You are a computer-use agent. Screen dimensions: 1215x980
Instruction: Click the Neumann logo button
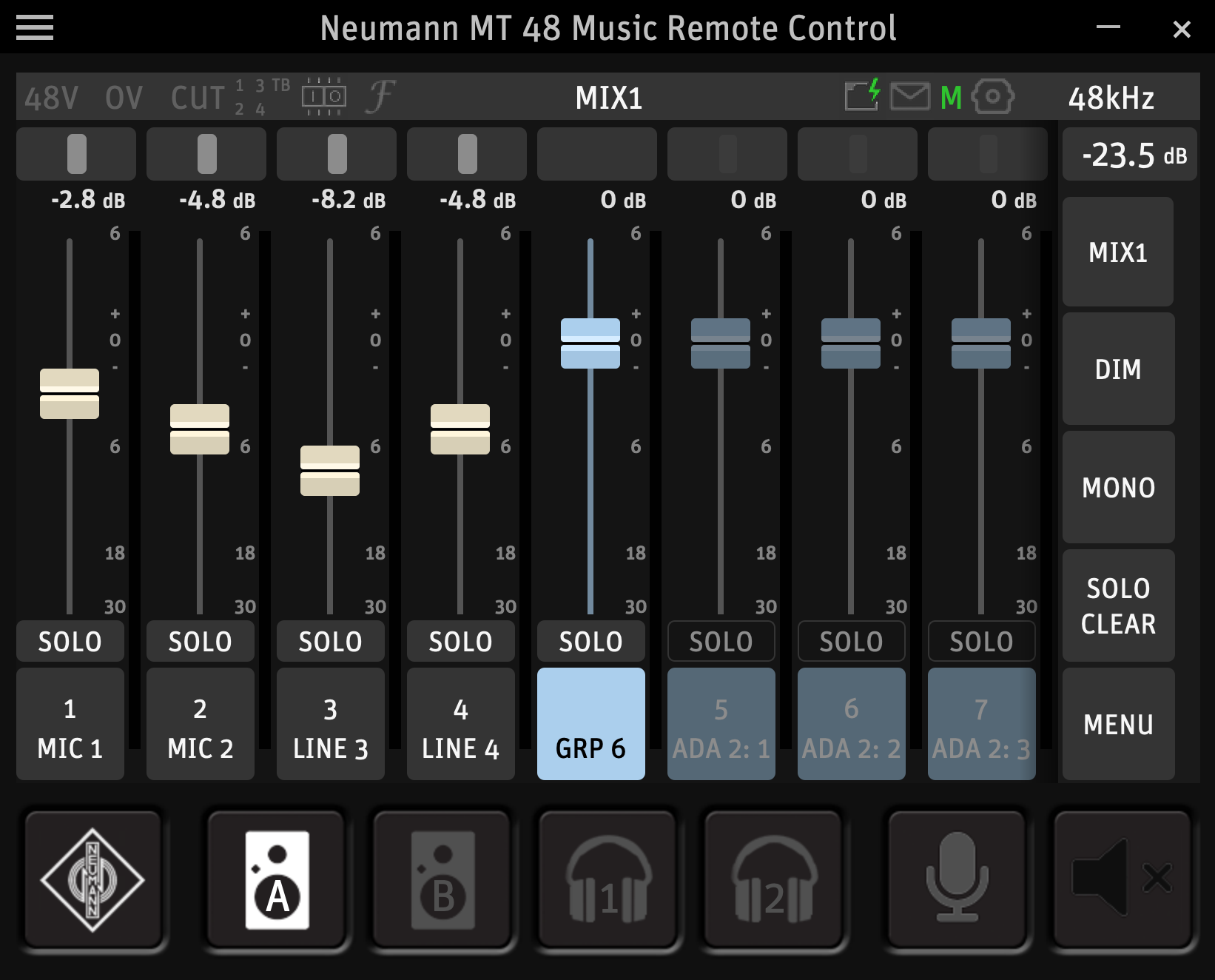[92, 879]
